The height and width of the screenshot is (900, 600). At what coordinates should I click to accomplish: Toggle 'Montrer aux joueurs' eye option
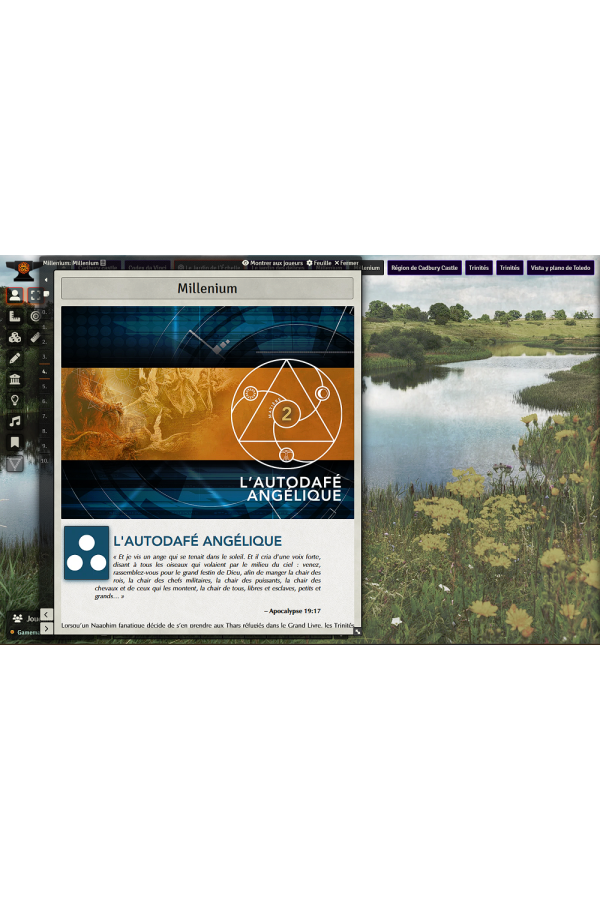coord(272,263)
